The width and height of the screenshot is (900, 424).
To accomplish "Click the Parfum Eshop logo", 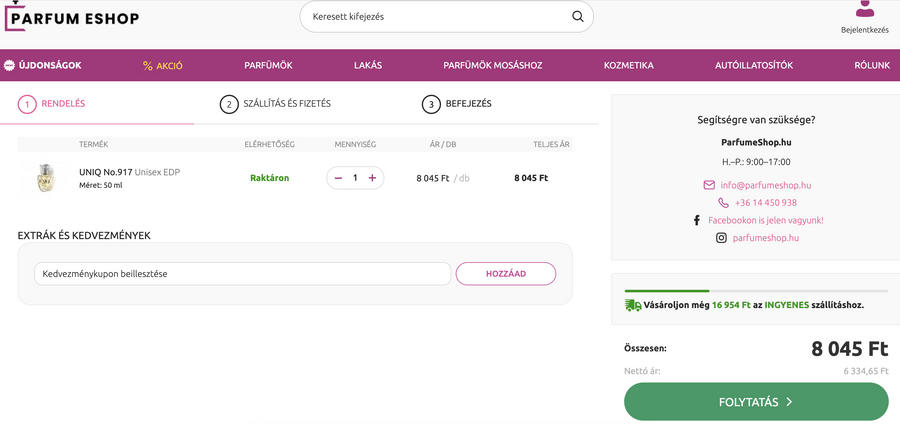I will pos(72,17).
